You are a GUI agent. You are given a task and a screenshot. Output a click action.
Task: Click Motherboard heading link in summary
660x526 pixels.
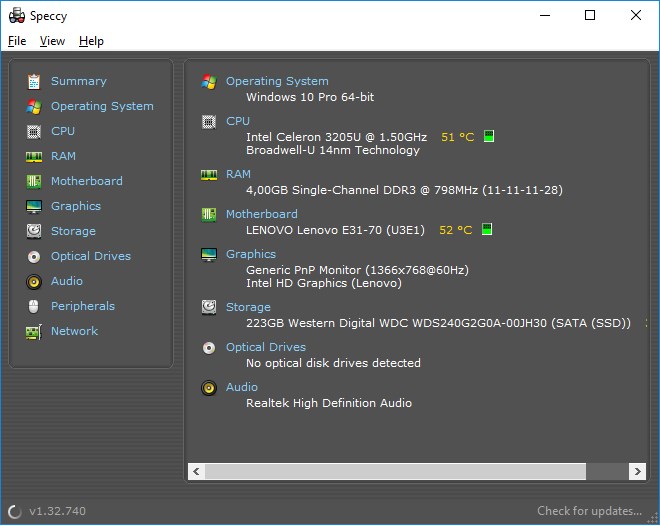click(262, 214)
